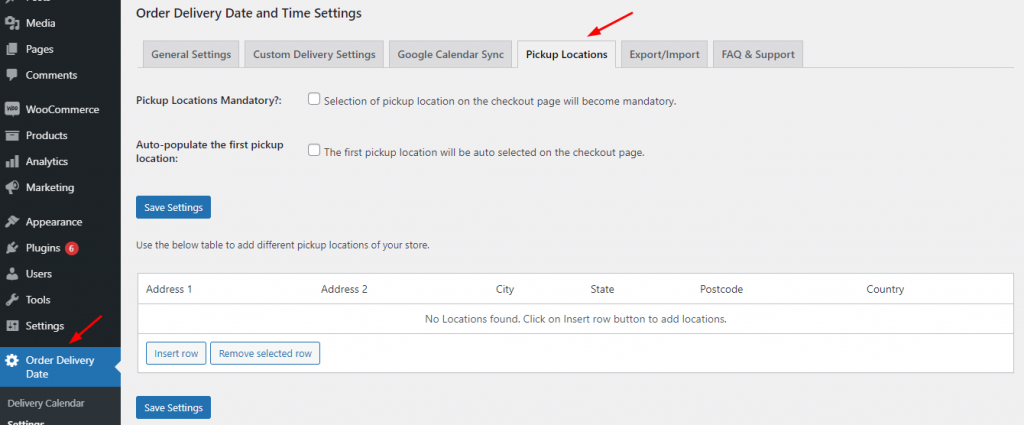Click the Analytics bar chart icon
Screen dimensions: 1024x425
coord(11,161)
